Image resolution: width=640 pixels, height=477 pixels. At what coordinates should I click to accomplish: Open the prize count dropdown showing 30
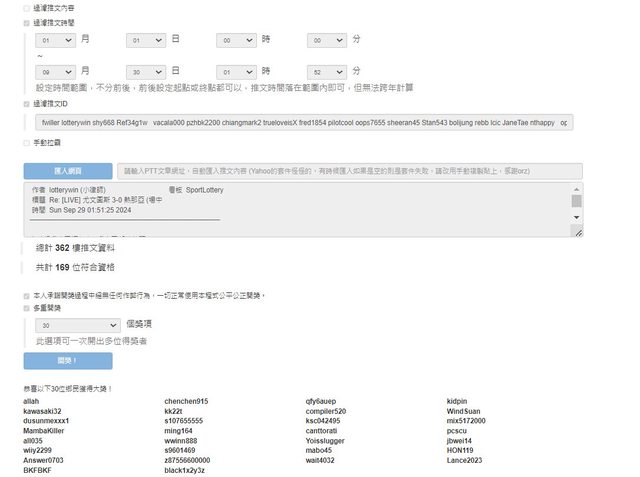pyautogui.click(x=77, y=325)
